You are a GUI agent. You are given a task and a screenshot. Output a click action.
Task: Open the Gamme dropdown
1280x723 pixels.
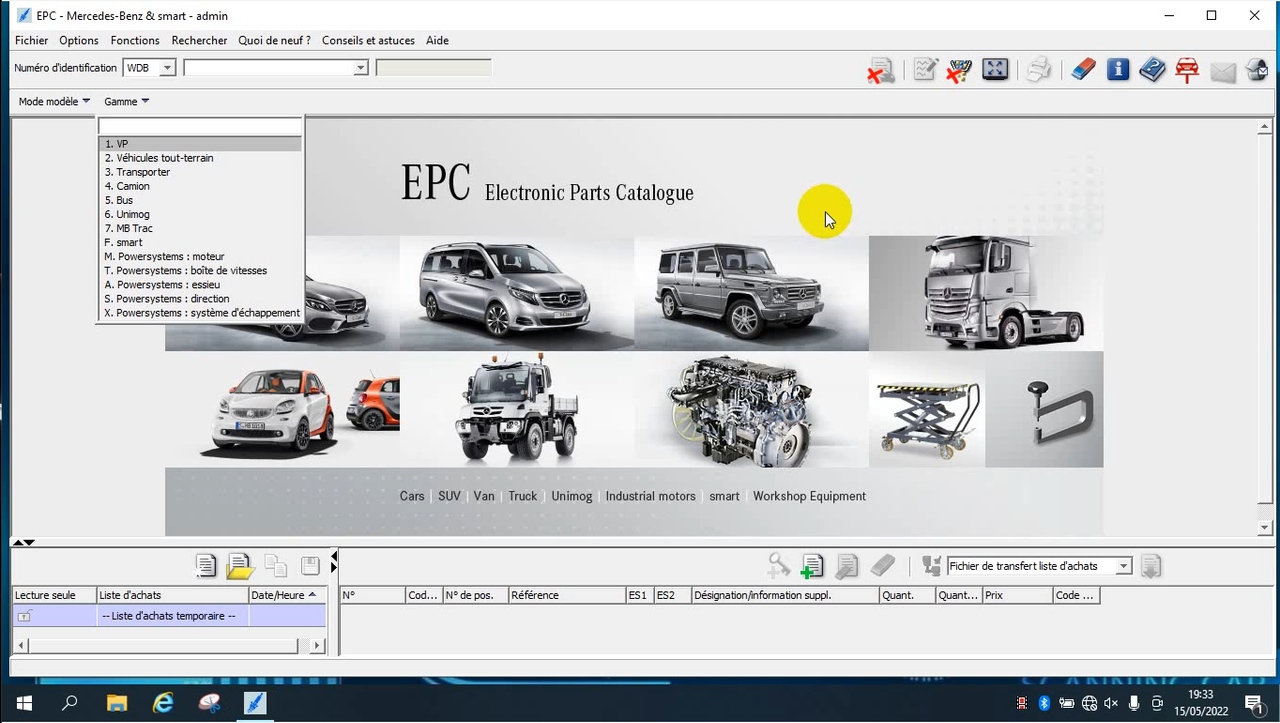point(127,101)
